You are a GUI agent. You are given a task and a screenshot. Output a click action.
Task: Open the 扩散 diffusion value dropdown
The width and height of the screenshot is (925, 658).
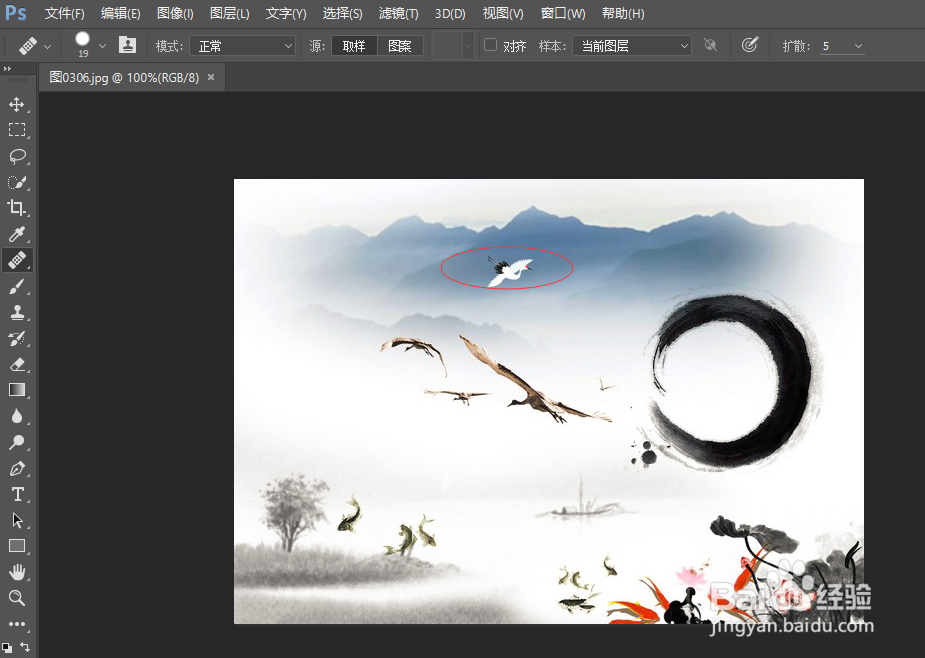coord(858,46)
